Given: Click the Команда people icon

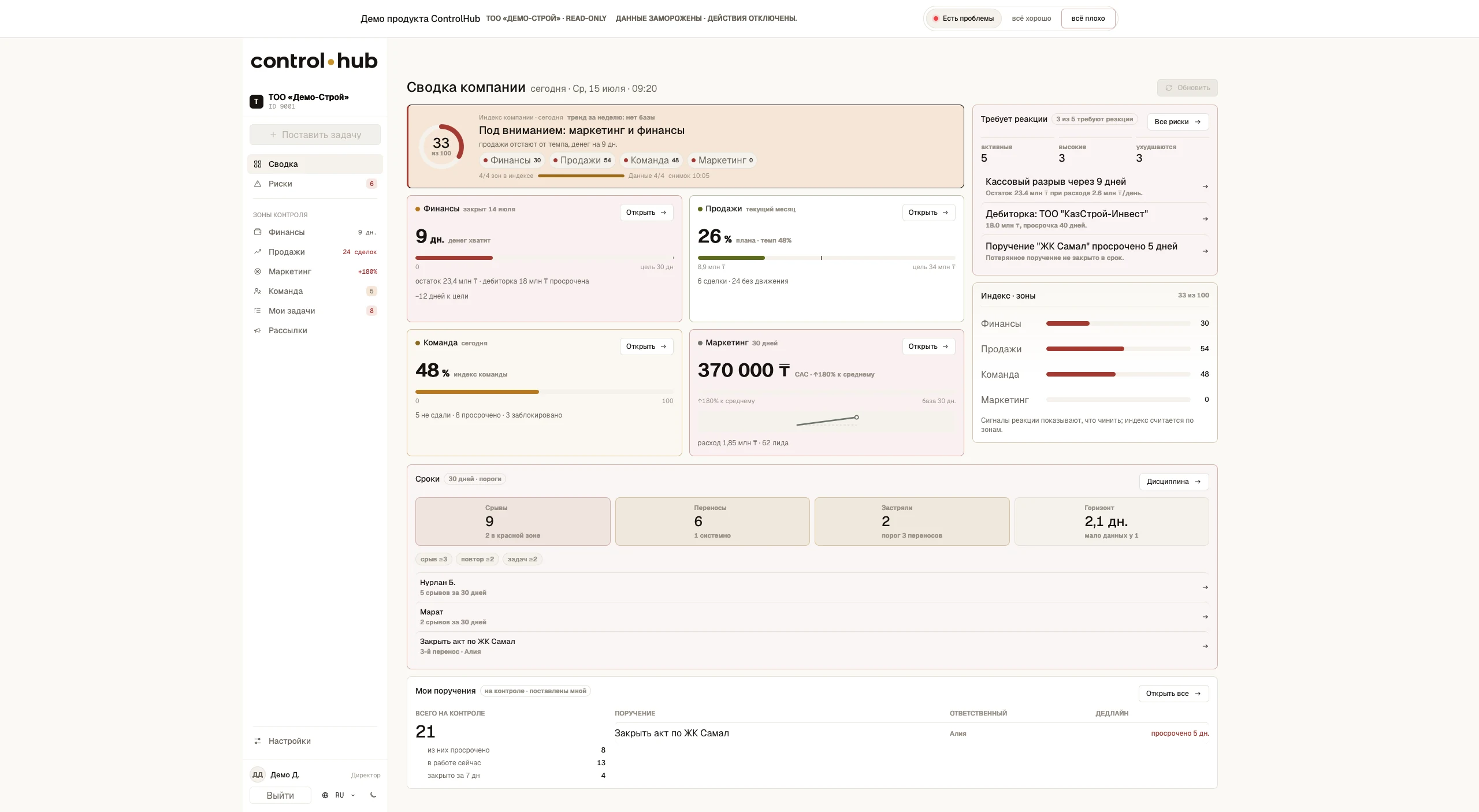Looking at the screenshot, I should tap(258, 291).
